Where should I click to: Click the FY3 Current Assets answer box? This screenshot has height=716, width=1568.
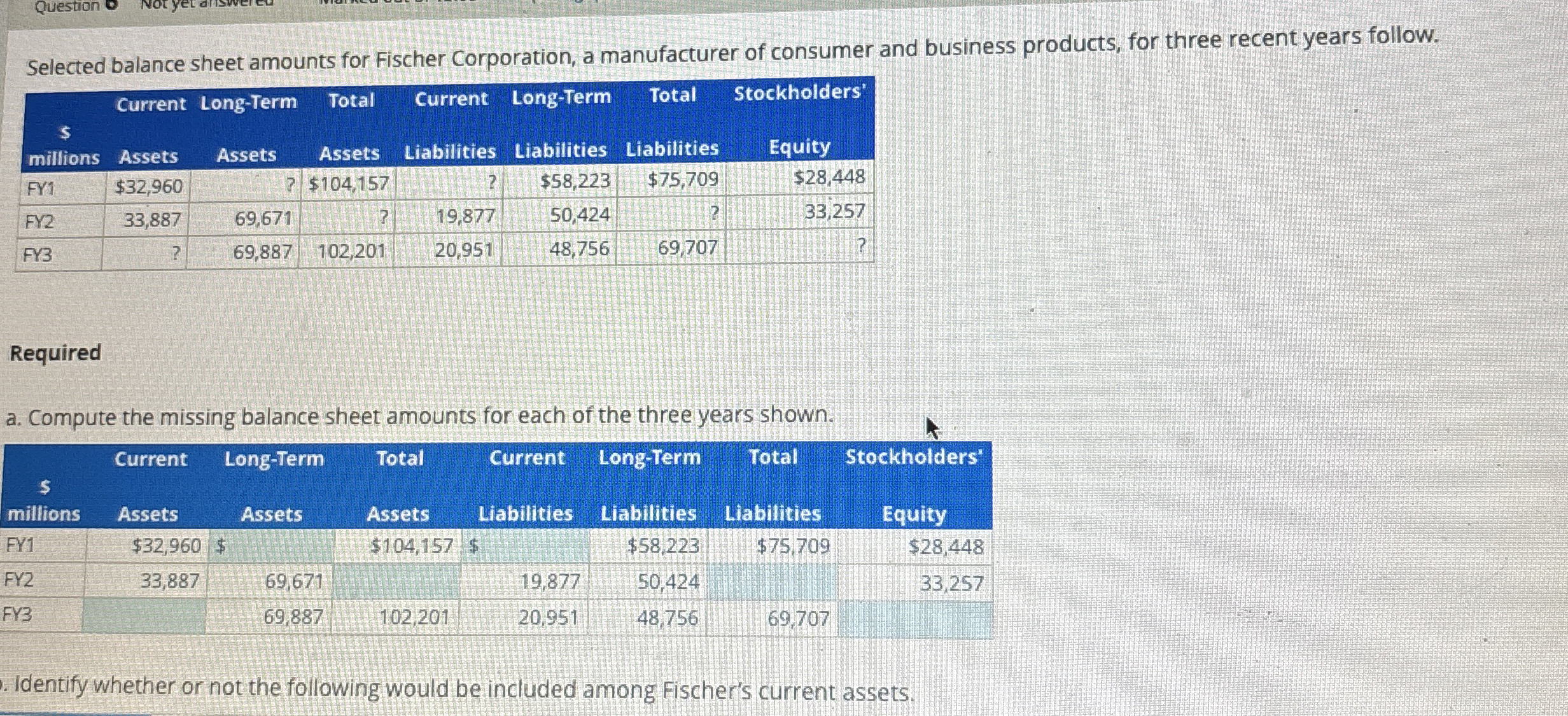click(144, 617)
